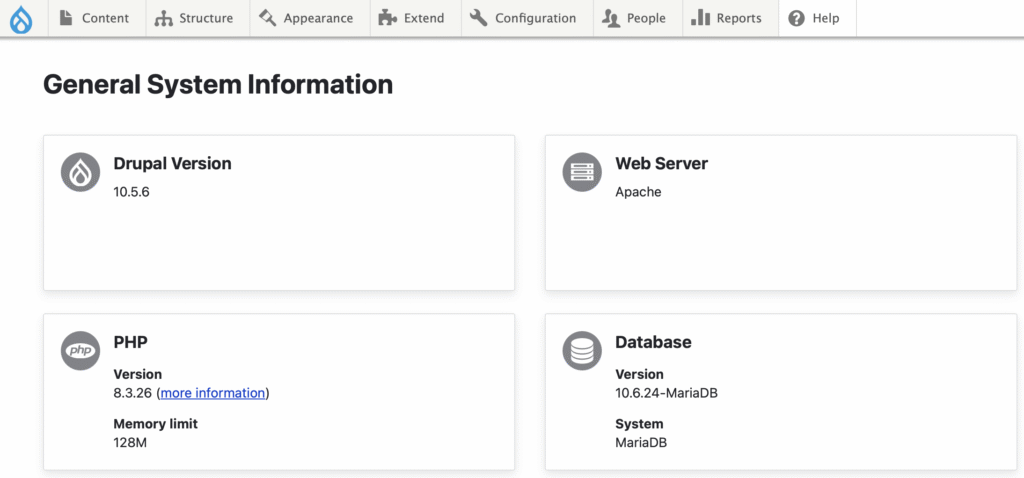
Task: Open the Extend admin menu
Action: click(x=416, y=18)
